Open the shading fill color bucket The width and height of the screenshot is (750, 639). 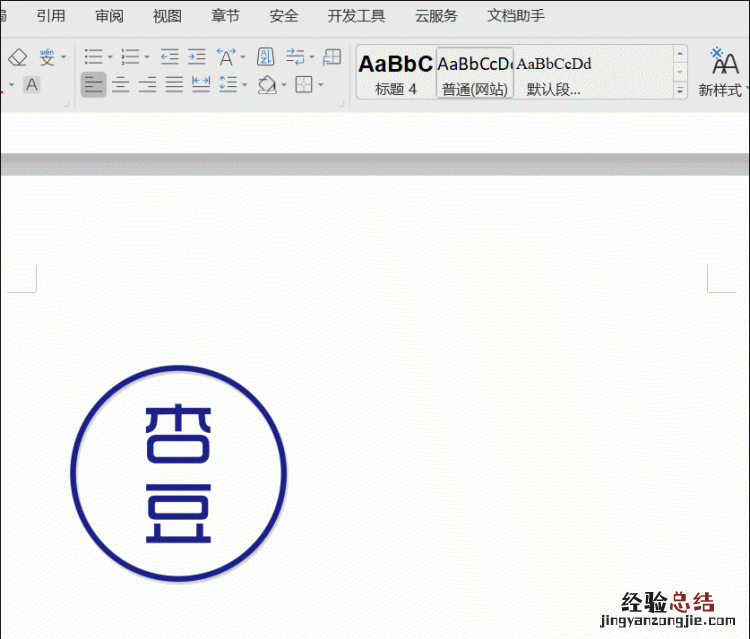point(266,85)
